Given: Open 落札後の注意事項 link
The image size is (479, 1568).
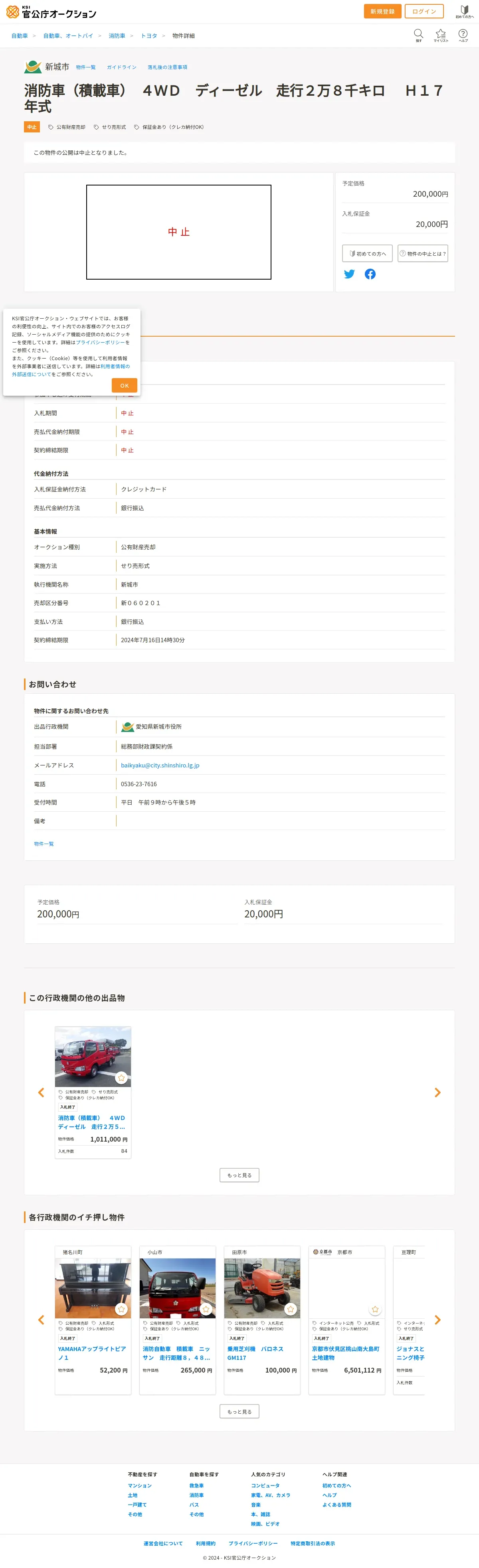Looking at the screenshot, I should click(x=168, y=67).
